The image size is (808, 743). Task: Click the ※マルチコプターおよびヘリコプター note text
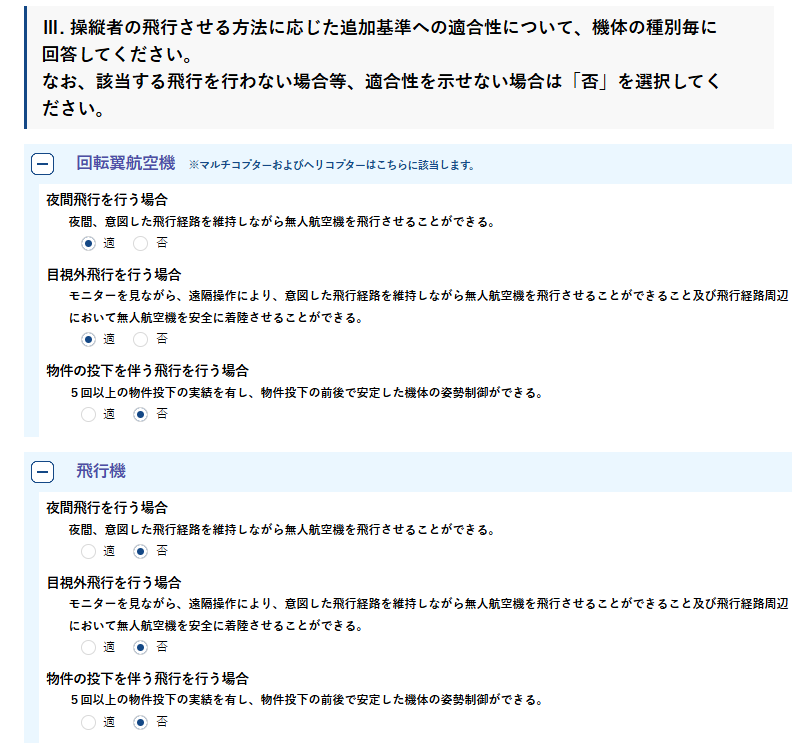[331, 165]
